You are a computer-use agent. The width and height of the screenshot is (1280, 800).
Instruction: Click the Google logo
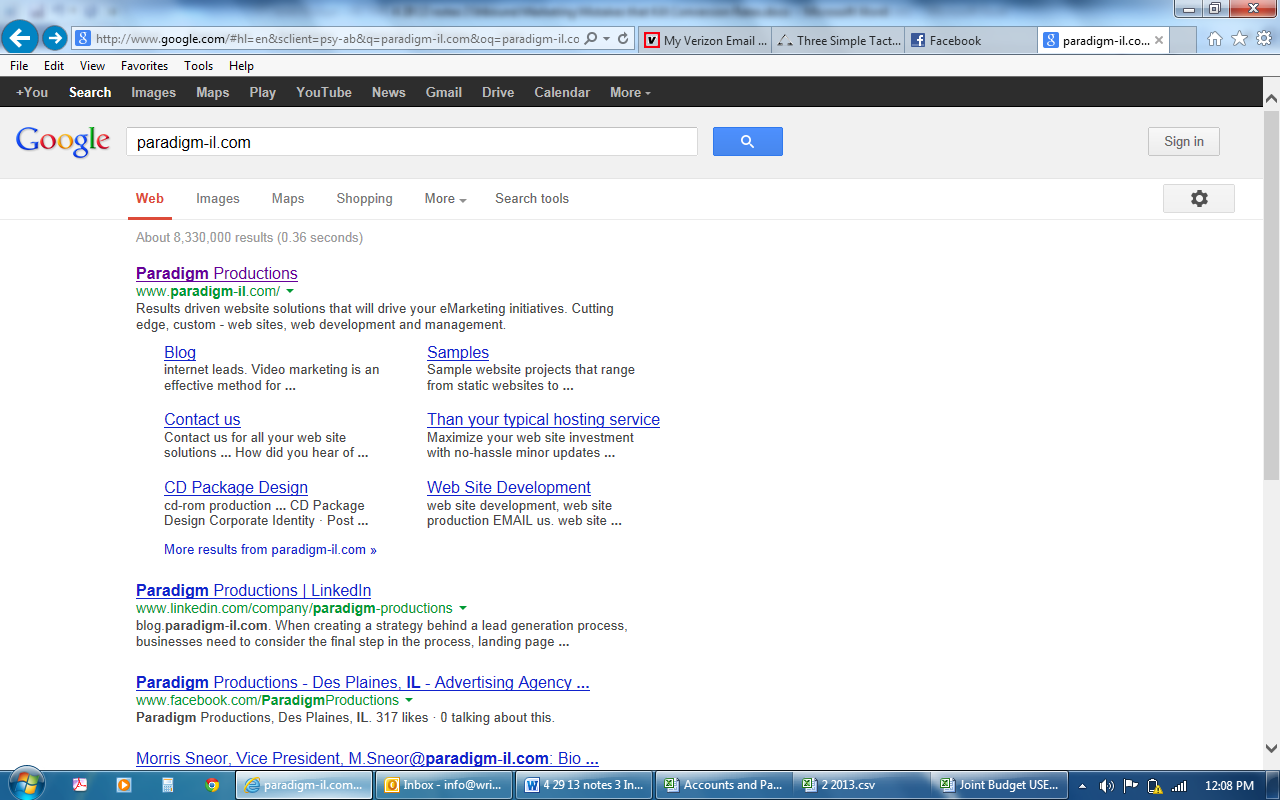tap(63, 142)
